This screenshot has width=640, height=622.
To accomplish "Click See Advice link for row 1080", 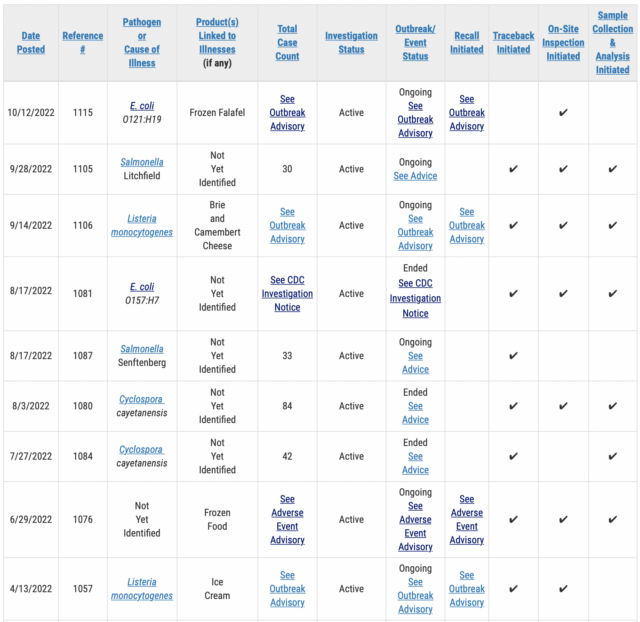I will coord(415,413).
